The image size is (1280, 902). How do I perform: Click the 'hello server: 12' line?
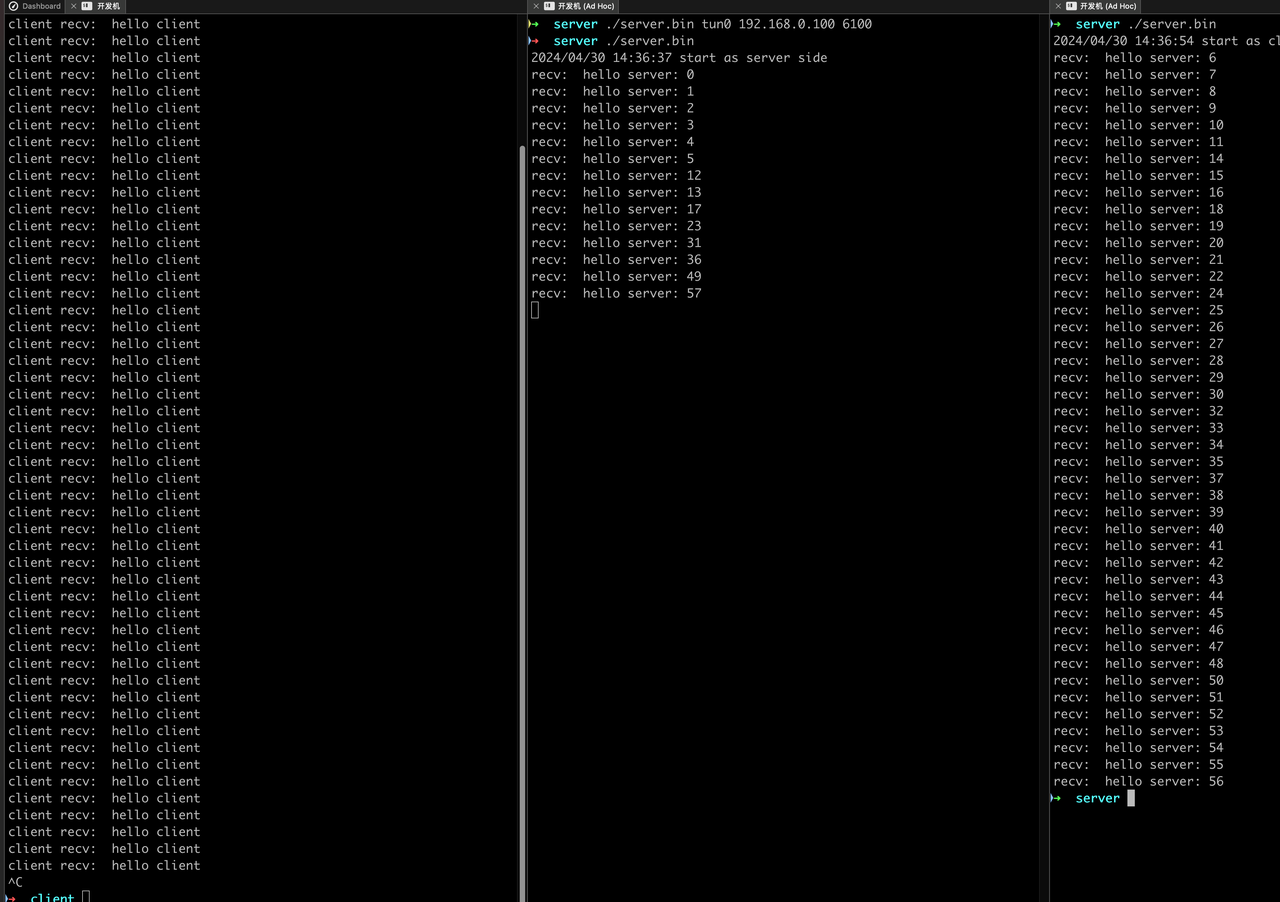point(616,175)
